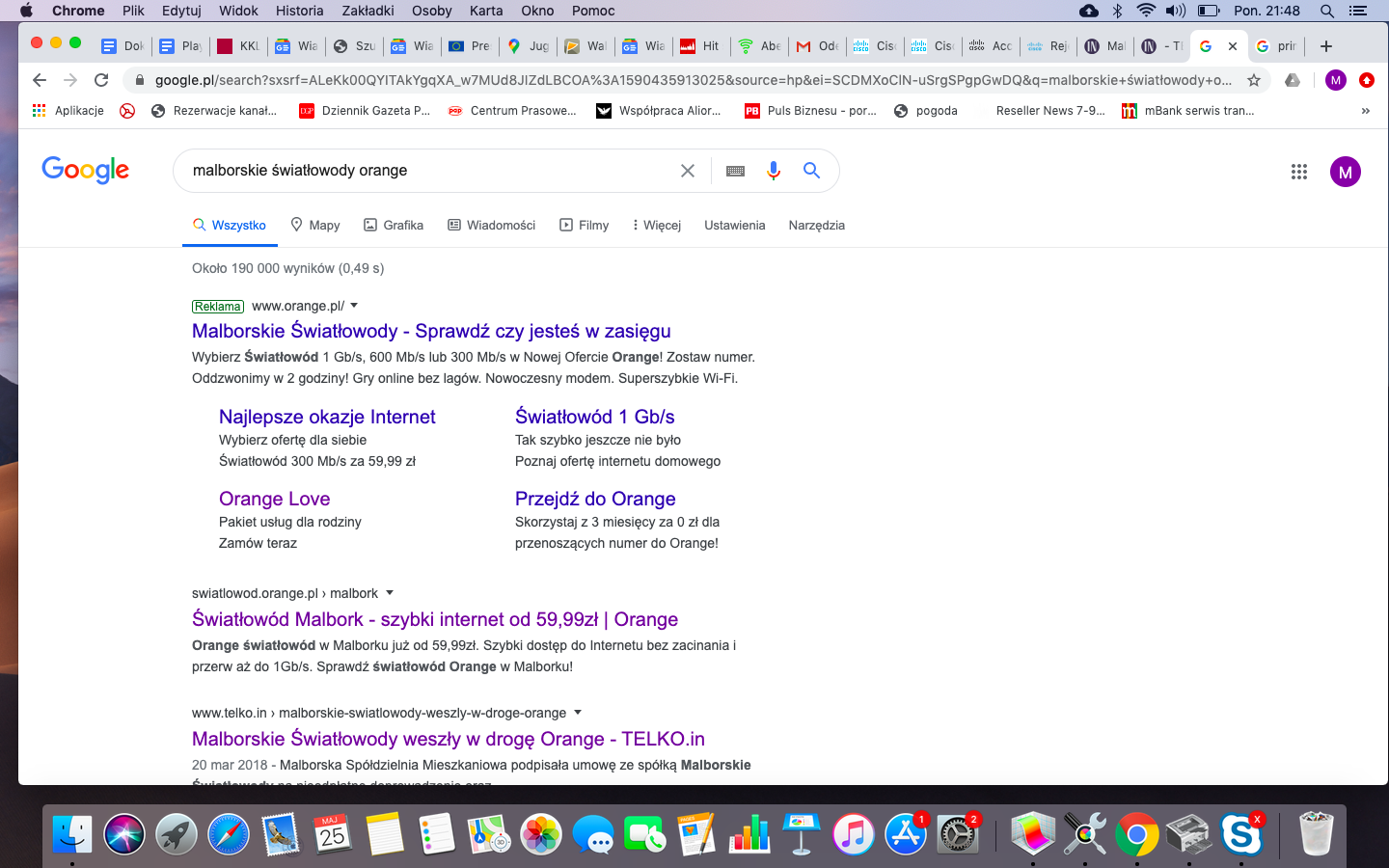This screenshot has height=868, width=1389.
Task: Open result Światłowód Malbork - szybki internet od 59,99zł
Action: click(435, 619)
